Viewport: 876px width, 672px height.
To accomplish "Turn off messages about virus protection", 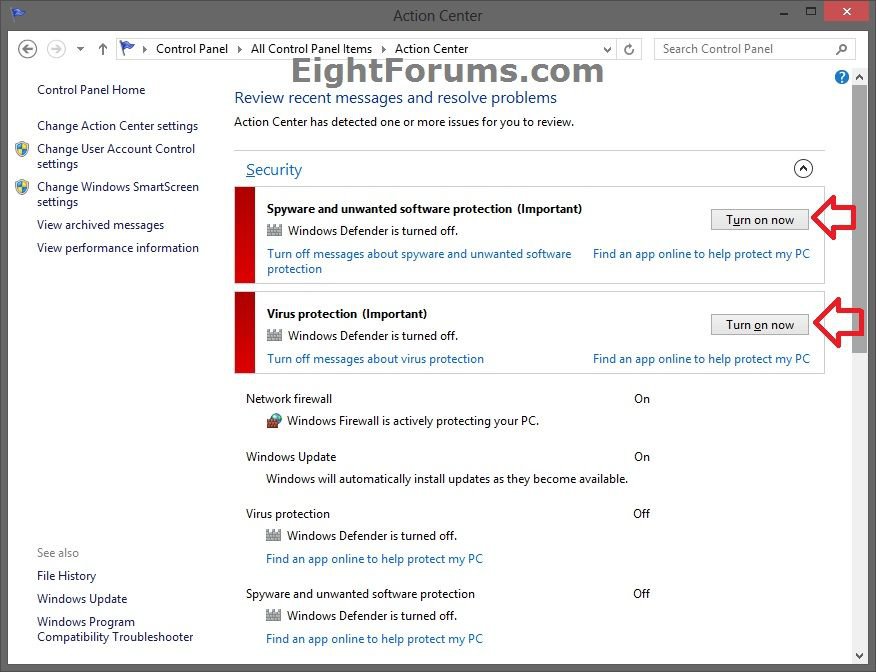I will click(x=375, y=359).
